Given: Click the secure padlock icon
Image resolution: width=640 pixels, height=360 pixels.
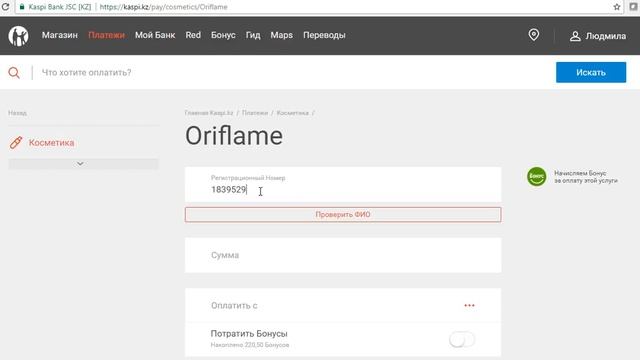Looking at the screenshot, I should coord(22,7).
